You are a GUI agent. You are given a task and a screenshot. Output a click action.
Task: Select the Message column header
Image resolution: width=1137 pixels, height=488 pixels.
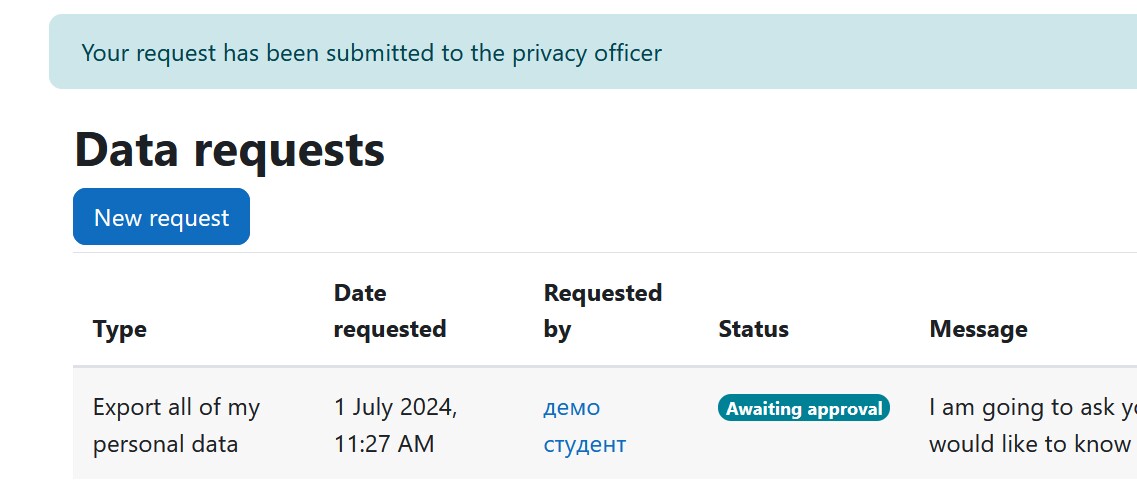[978, 329]
